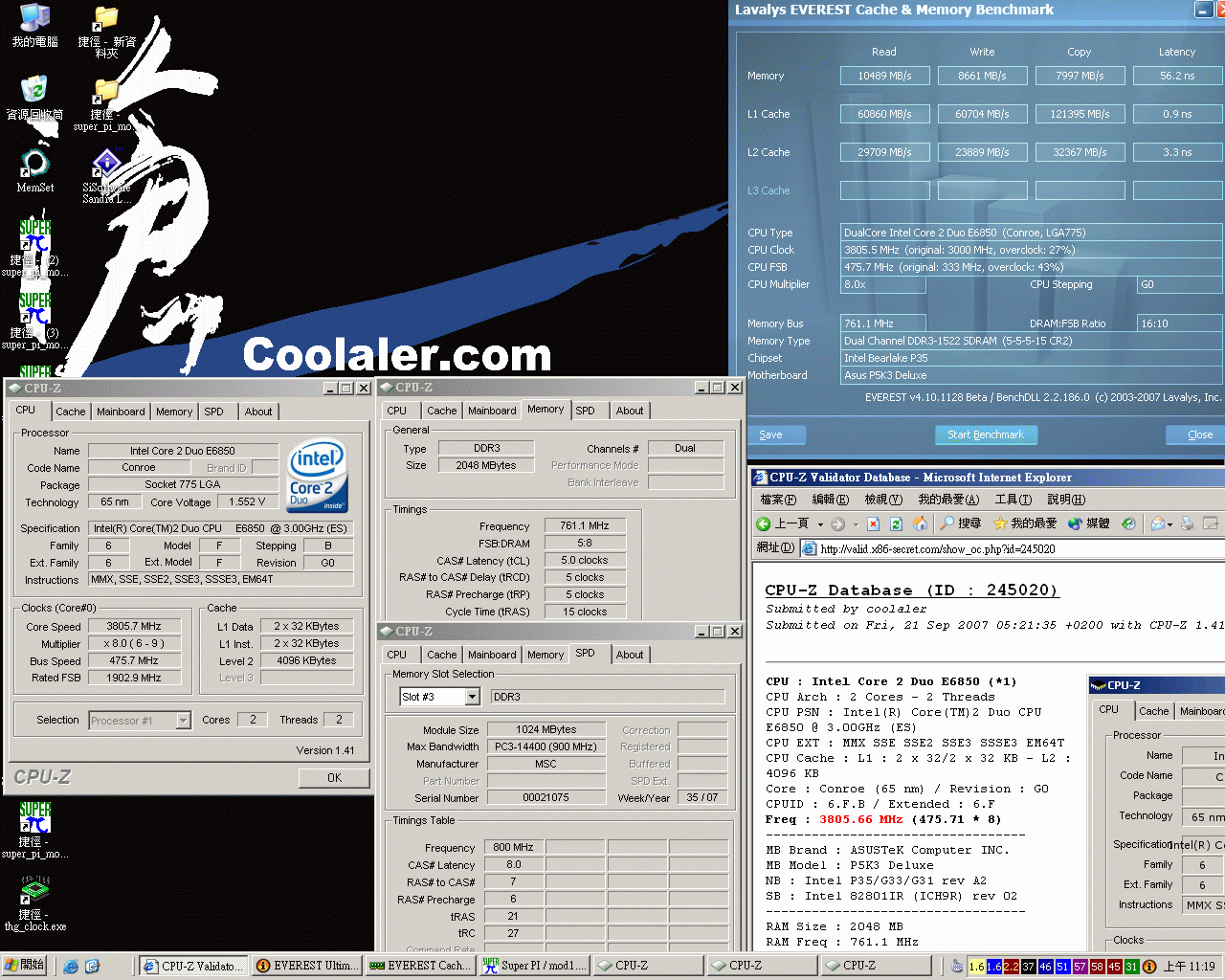Refresh the page in Internet Explorer
The height and width of the screenshot is (980, 1225).
(x=896, y=523)
